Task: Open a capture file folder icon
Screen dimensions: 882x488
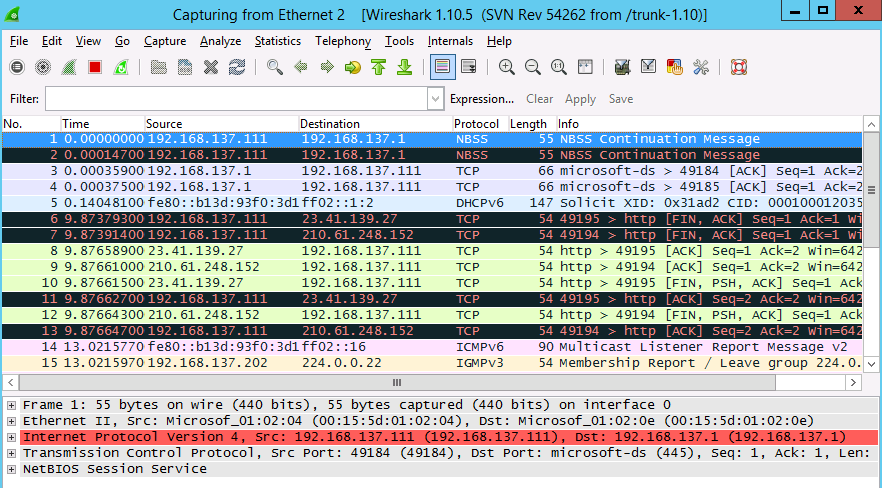Action: [159, 67]
